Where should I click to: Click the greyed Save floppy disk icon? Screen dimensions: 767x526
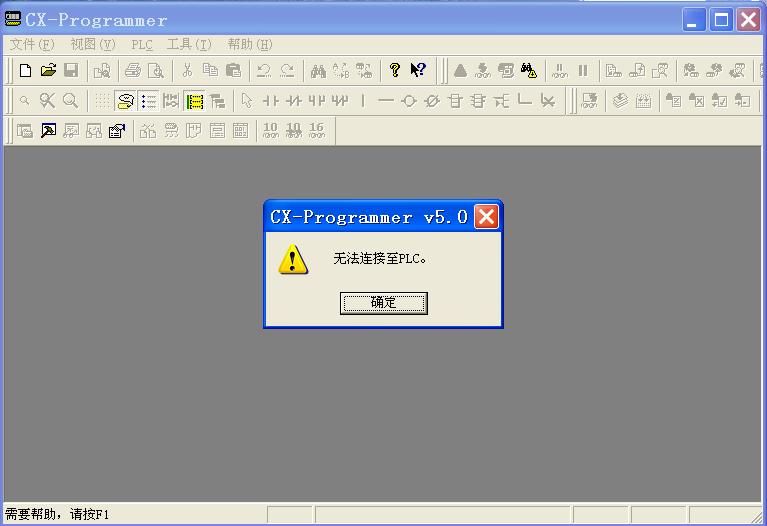coord(71,70)
